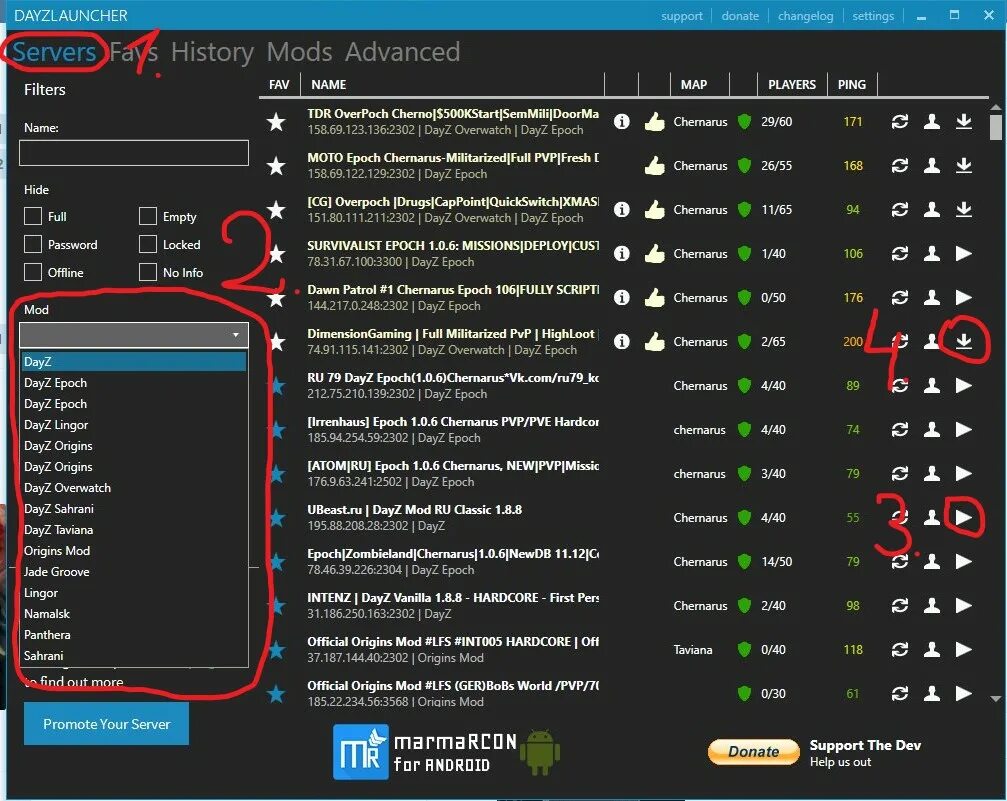Join the INTENZ DayZ Vanilla server
1007x801 pixels.
pyautogui.click(x=963, y=605)
